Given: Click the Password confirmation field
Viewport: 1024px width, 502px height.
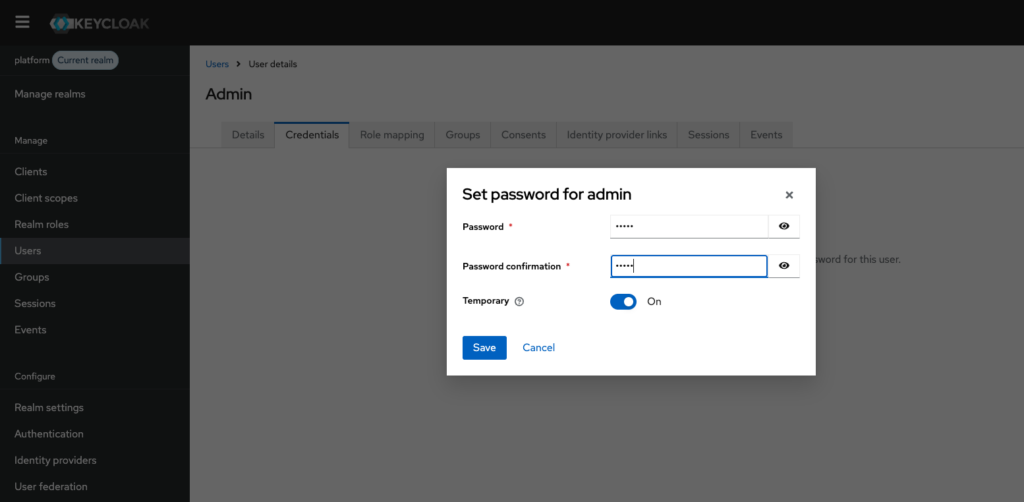Looking at the screenshot, I should (688, 266).
